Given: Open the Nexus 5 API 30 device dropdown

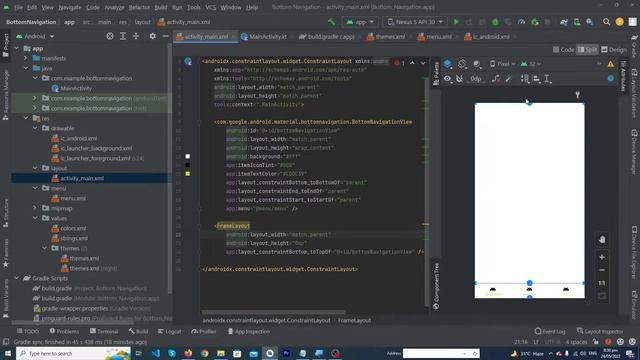Looking at the screenshot, I should 416,22.
